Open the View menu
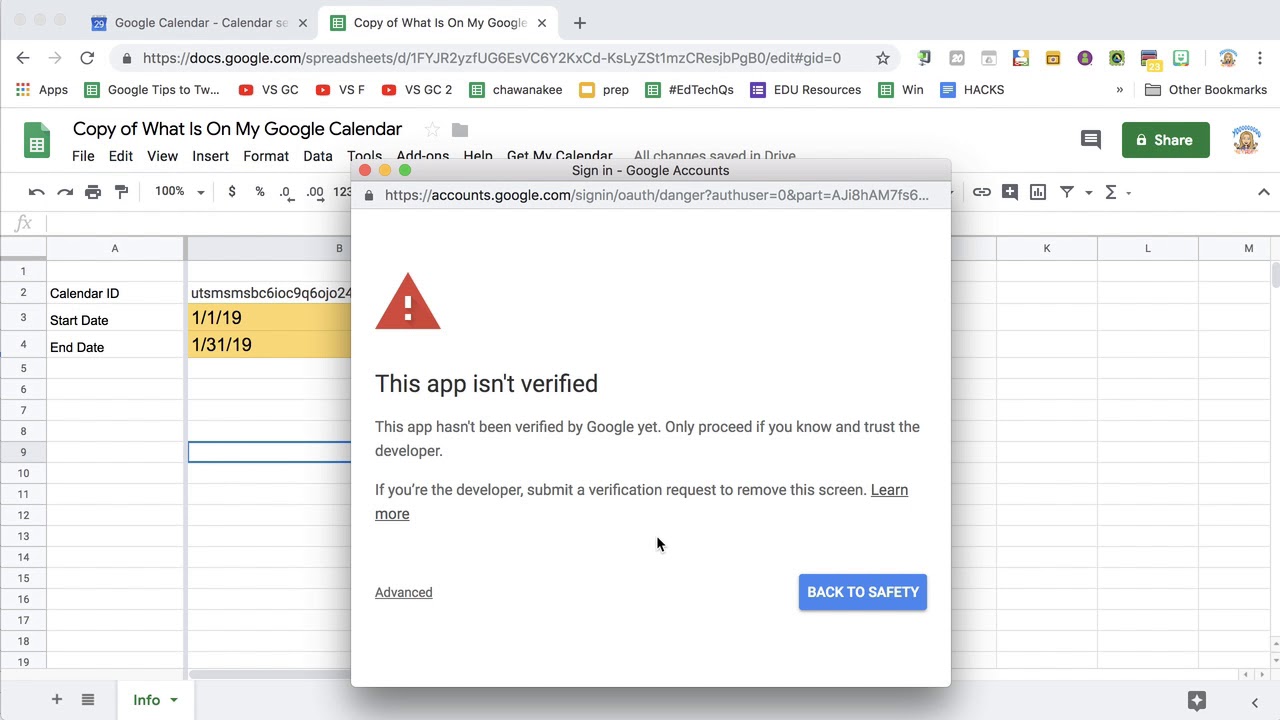The image size is (1280, 720). pos(162,156)
